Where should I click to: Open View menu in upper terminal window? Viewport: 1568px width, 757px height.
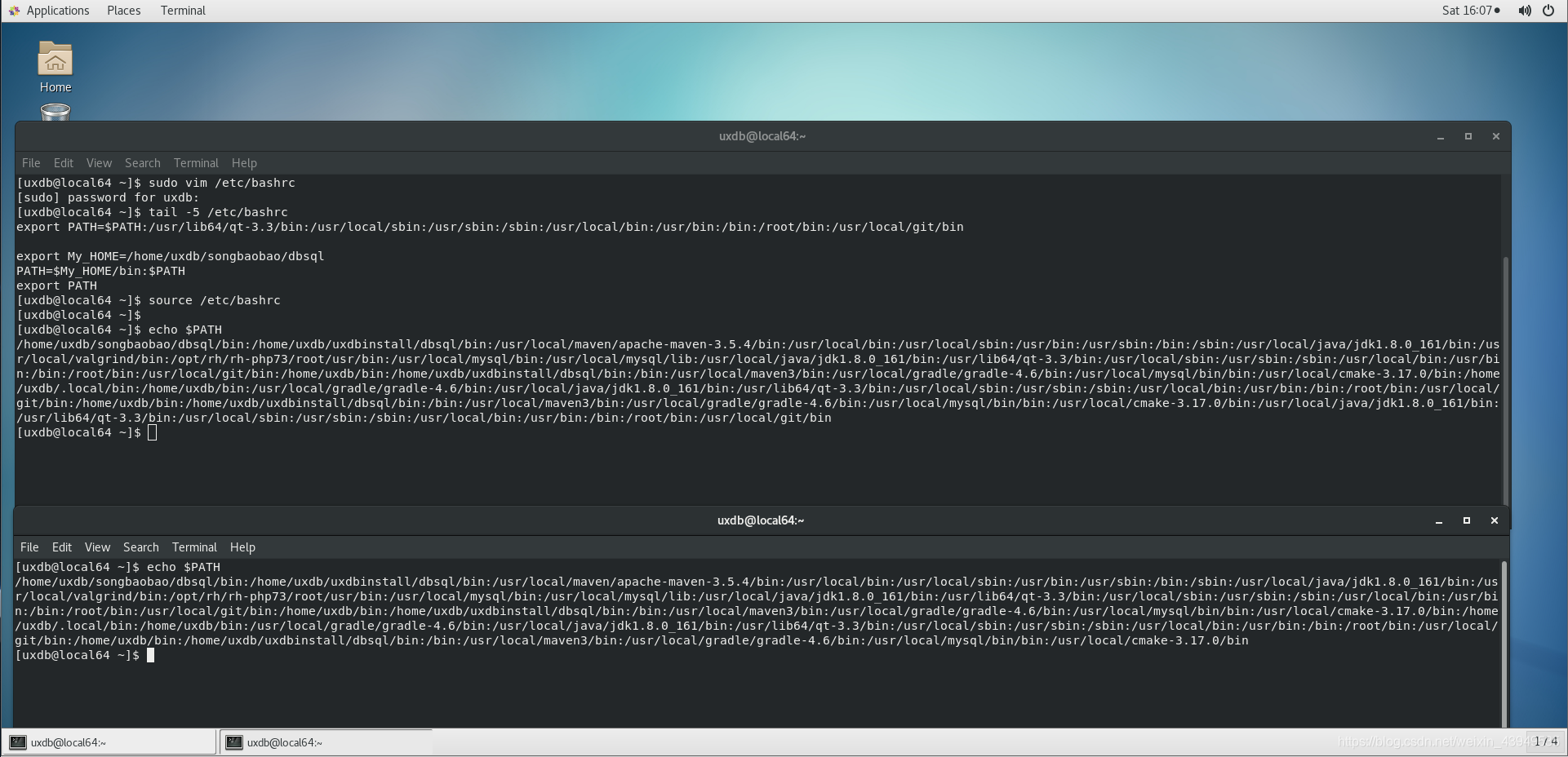click(99, 163)
